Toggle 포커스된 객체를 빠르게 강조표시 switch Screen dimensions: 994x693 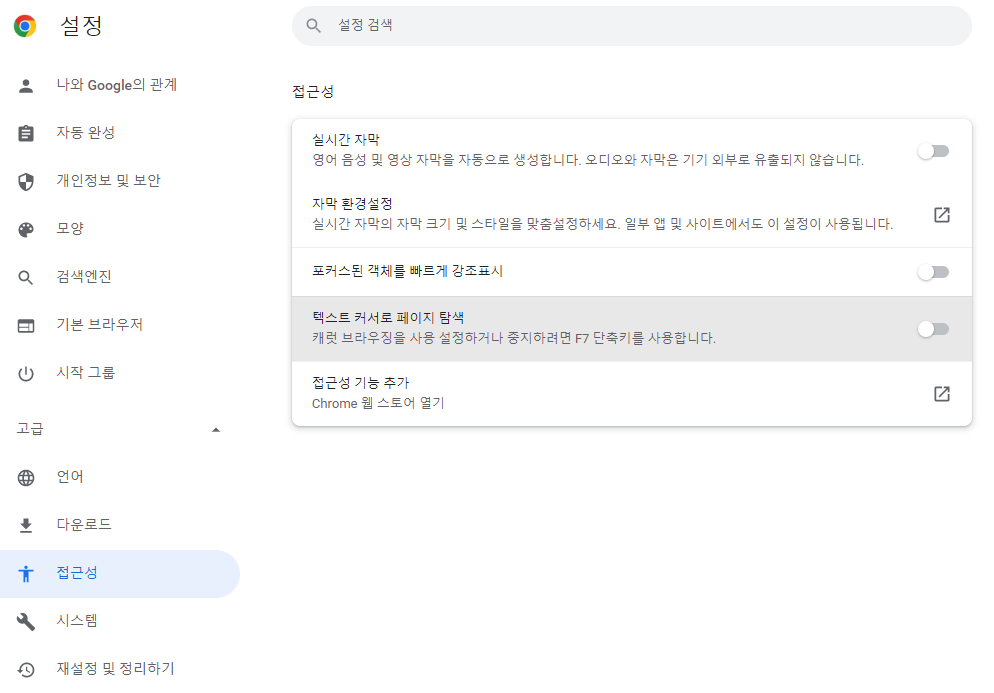[933, 272]
